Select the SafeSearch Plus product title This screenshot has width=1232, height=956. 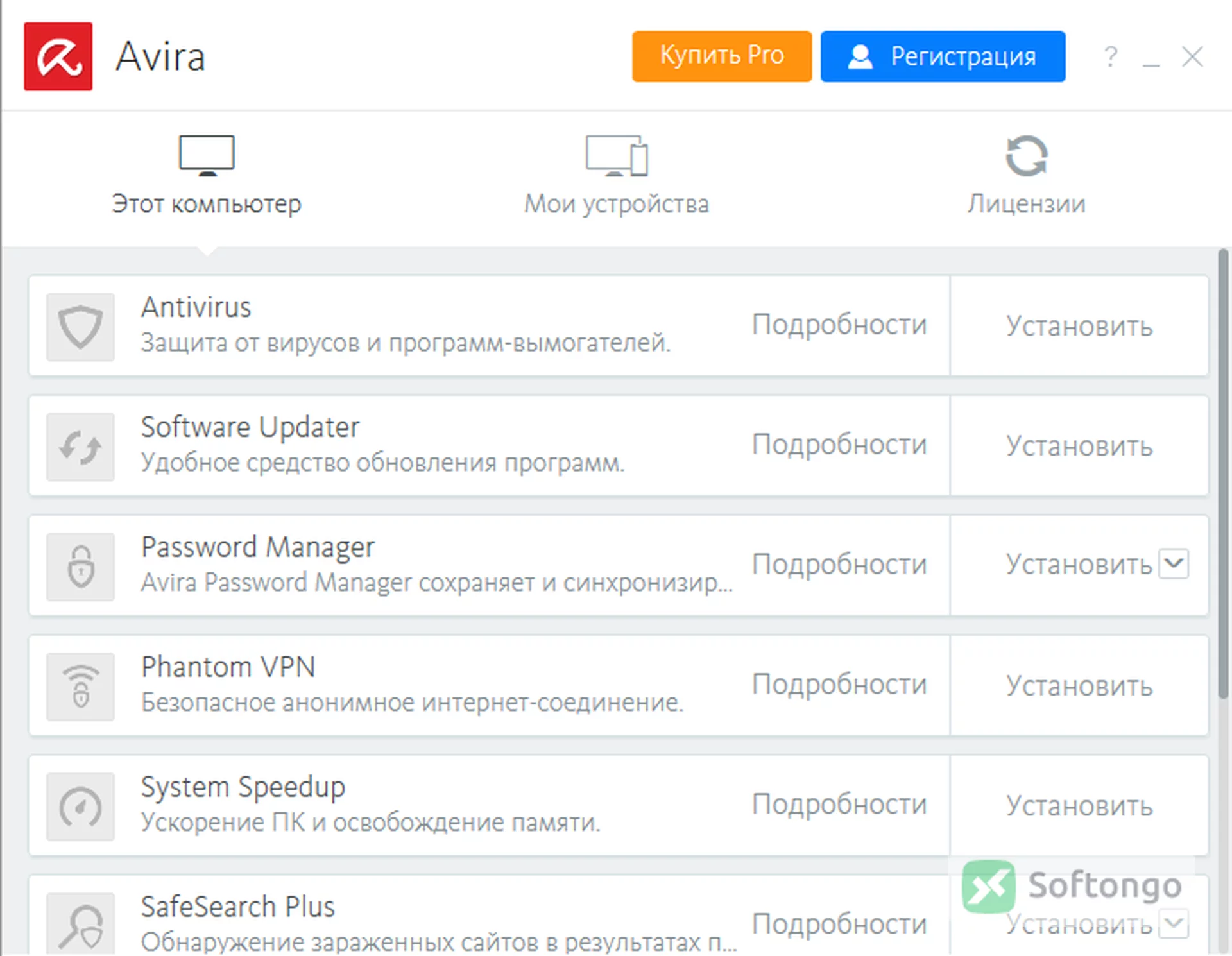[238, 907]
